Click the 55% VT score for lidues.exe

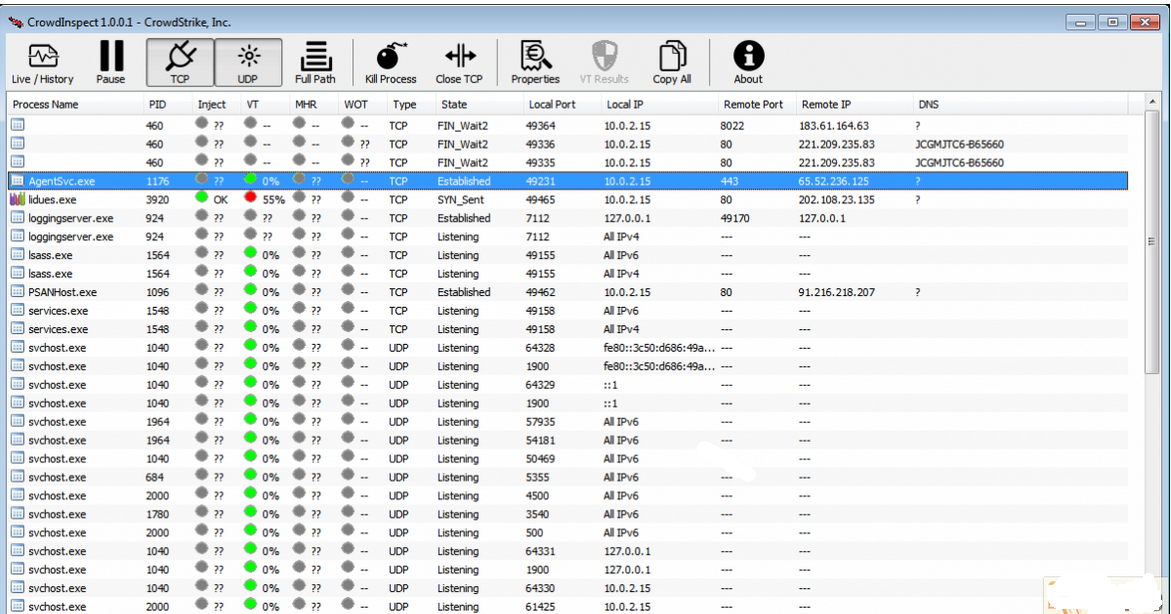point(273,199)
